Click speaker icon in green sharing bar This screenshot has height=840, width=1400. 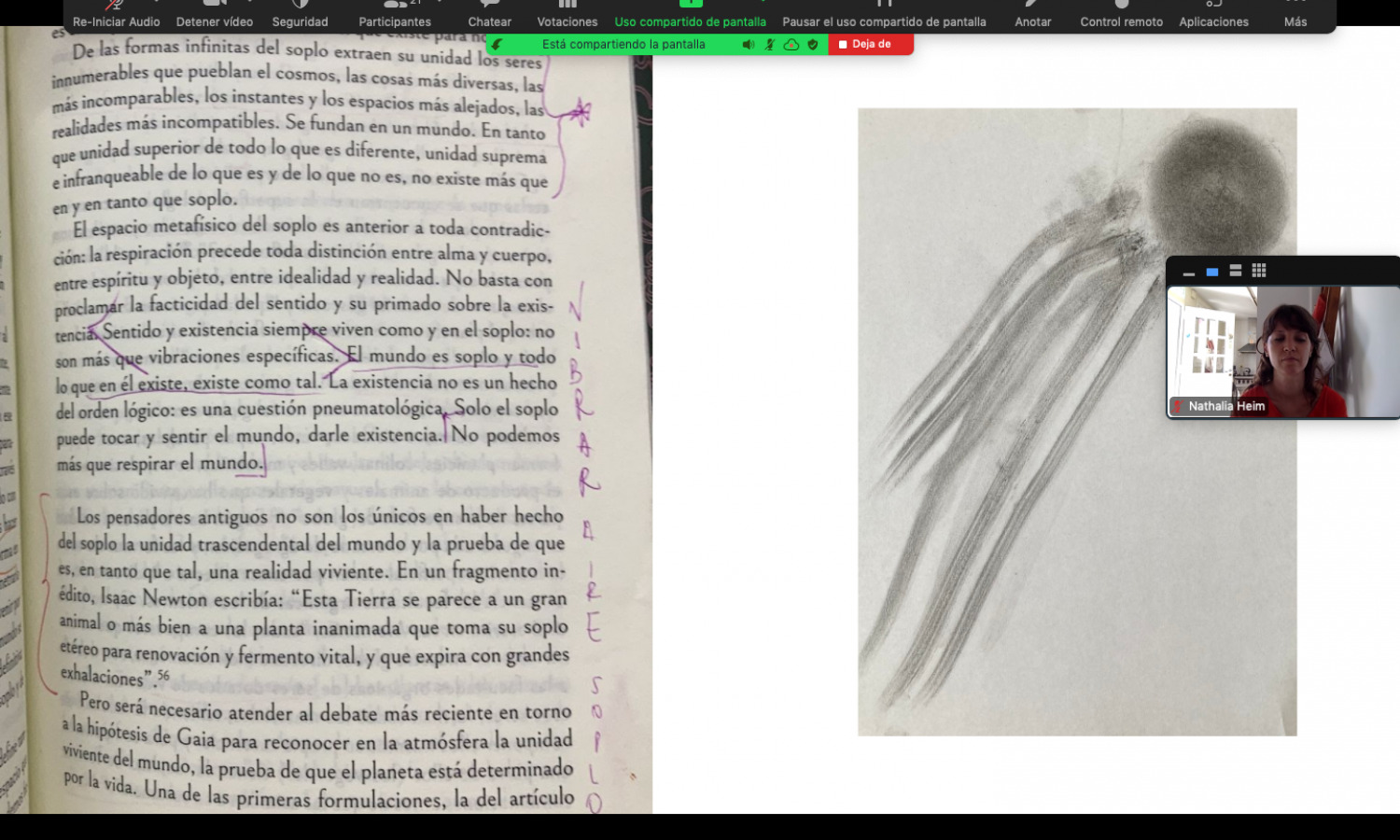(748, 44)
